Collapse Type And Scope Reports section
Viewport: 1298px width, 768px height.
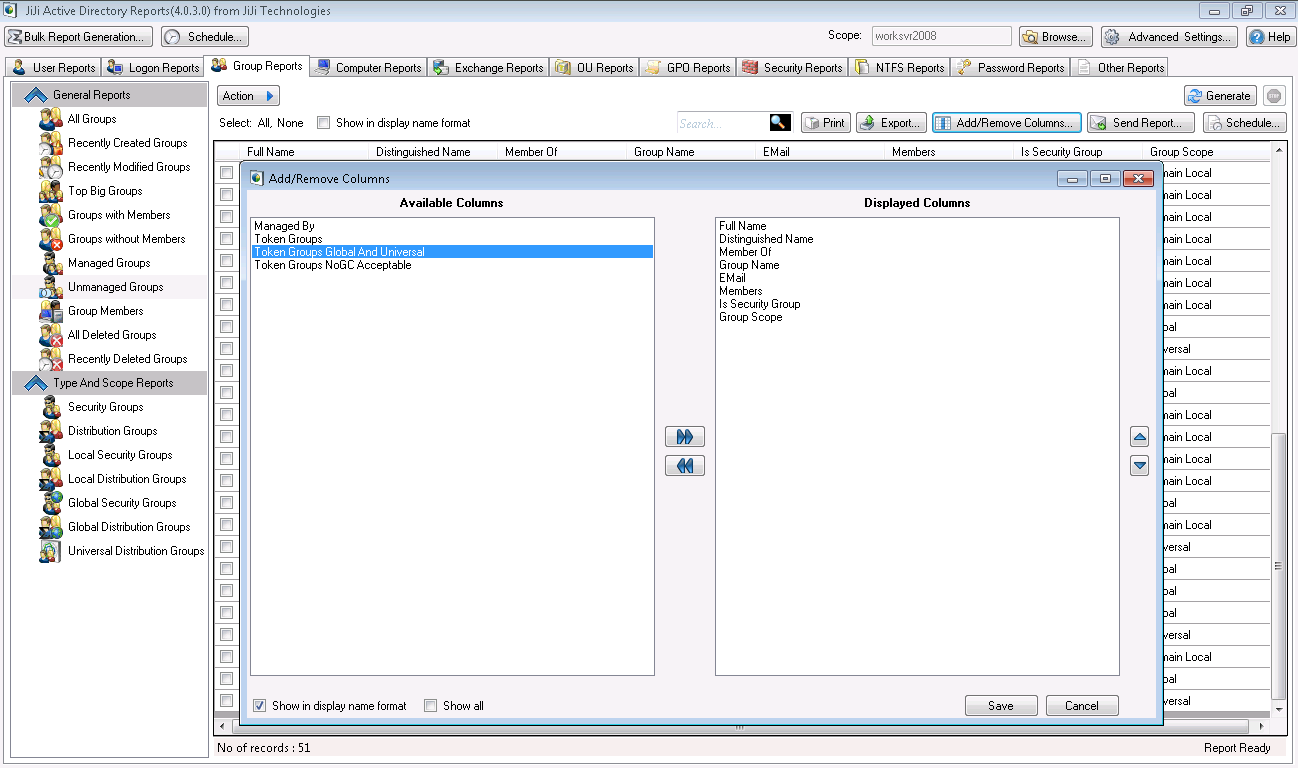36,383
